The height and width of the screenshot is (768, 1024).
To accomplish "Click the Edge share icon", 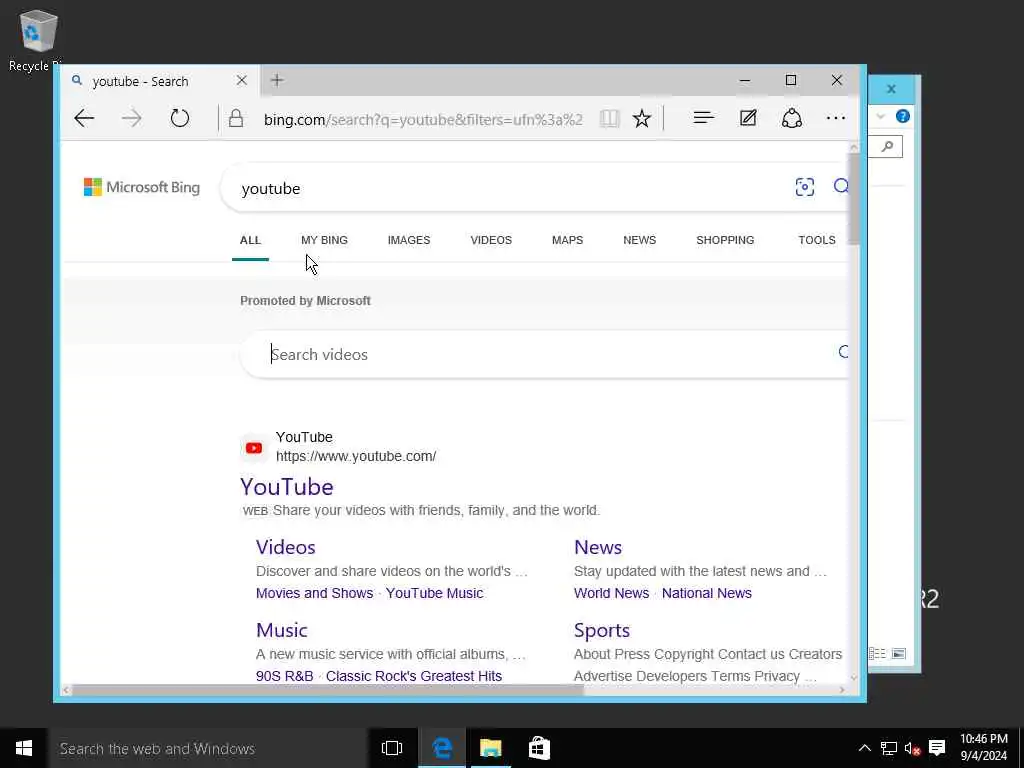I will click(792, 118).
